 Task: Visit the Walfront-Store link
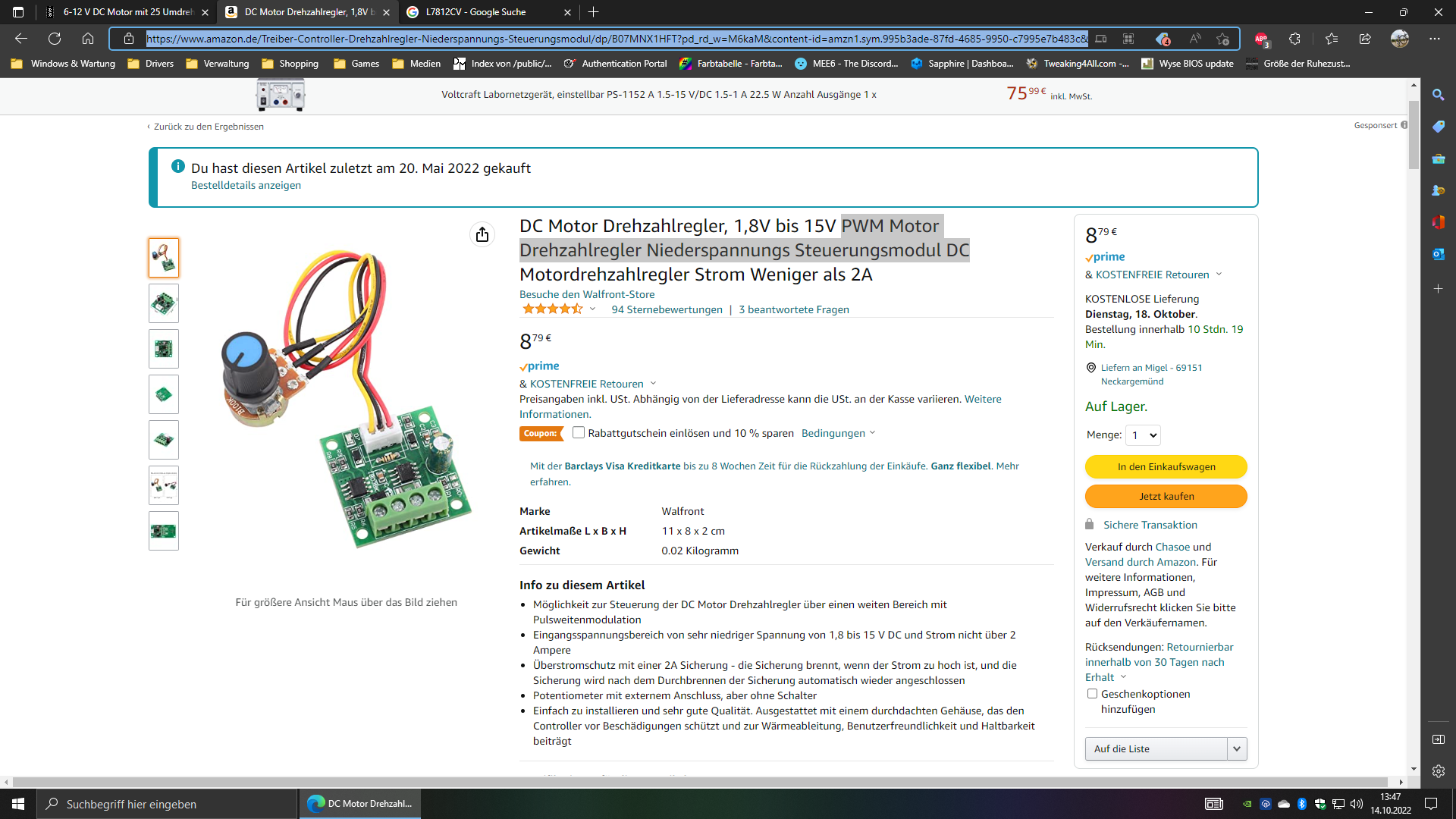pos(587,294)
